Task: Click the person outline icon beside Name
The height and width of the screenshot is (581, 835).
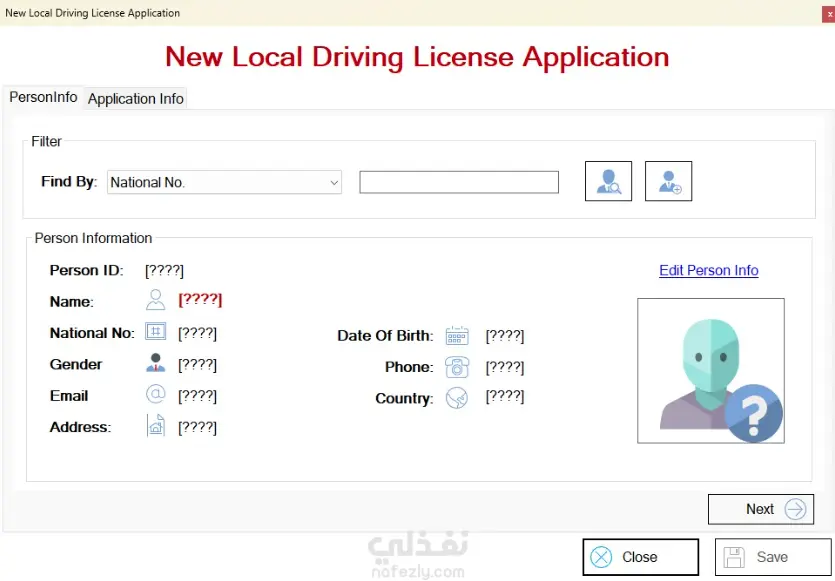Action: click(x=155, y=300)
